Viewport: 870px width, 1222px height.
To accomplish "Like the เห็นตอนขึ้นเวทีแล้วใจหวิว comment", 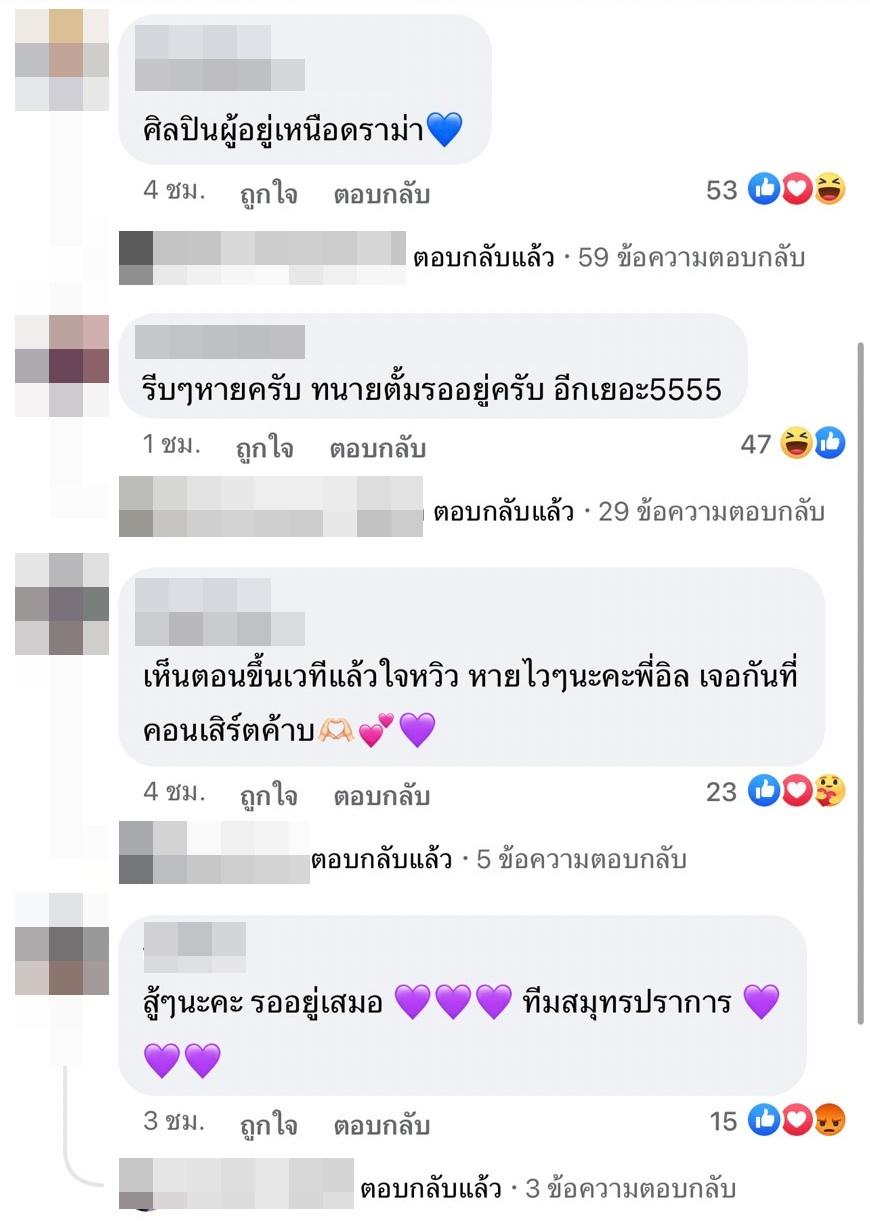I will (269, 796).
